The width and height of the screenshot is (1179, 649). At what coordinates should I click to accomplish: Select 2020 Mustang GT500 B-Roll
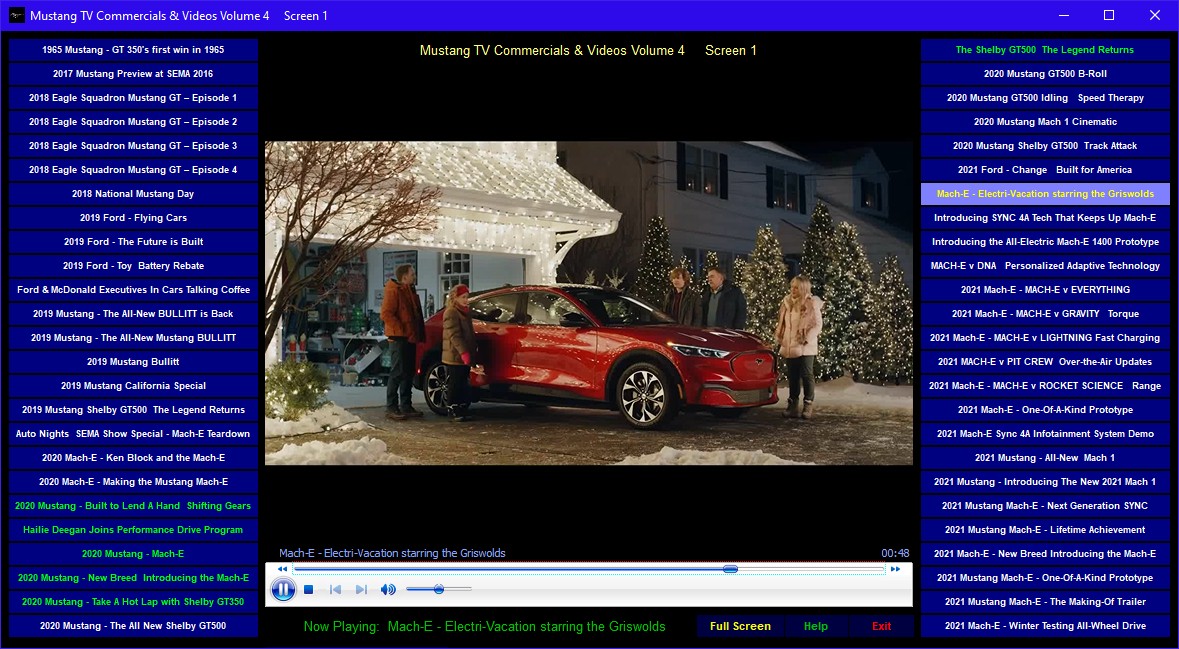tap(1045, 74)
